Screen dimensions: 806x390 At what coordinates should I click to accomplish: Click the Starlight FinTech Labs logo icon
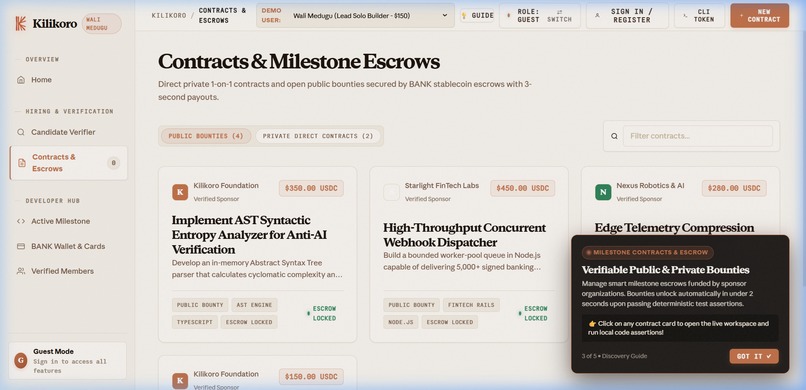391,192
